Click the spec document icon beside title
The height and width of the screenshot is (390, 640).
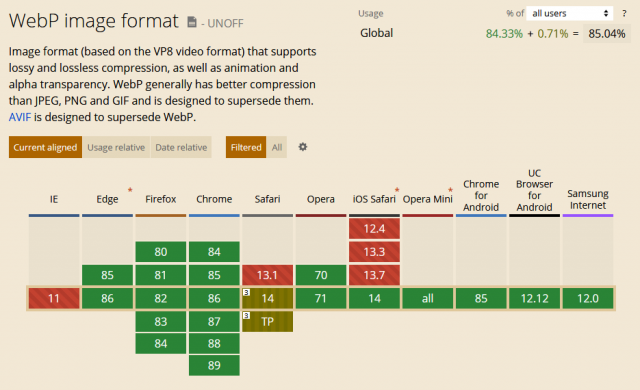(192, 22)
